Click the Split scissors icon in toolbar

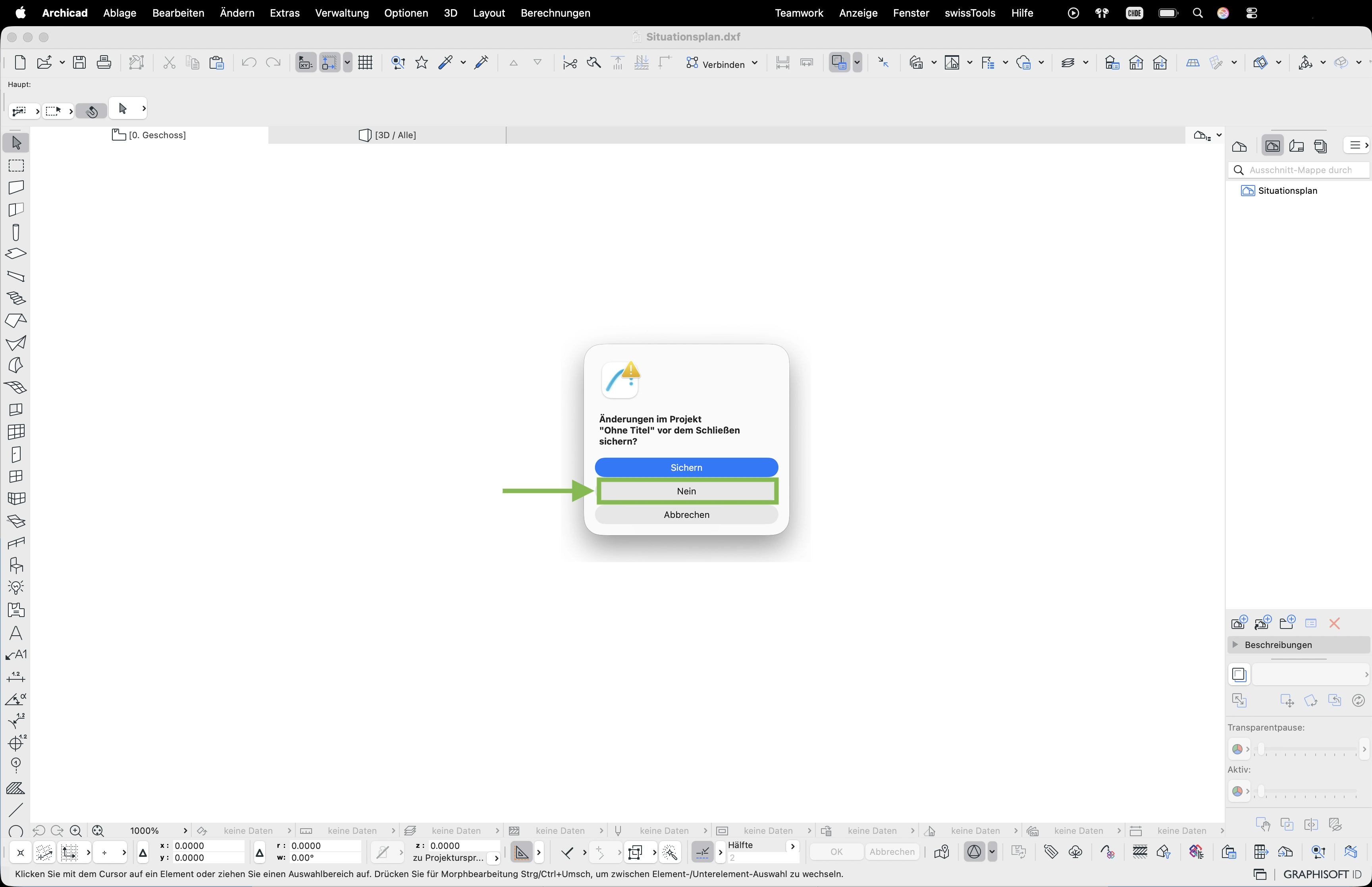tap(570, 62)
